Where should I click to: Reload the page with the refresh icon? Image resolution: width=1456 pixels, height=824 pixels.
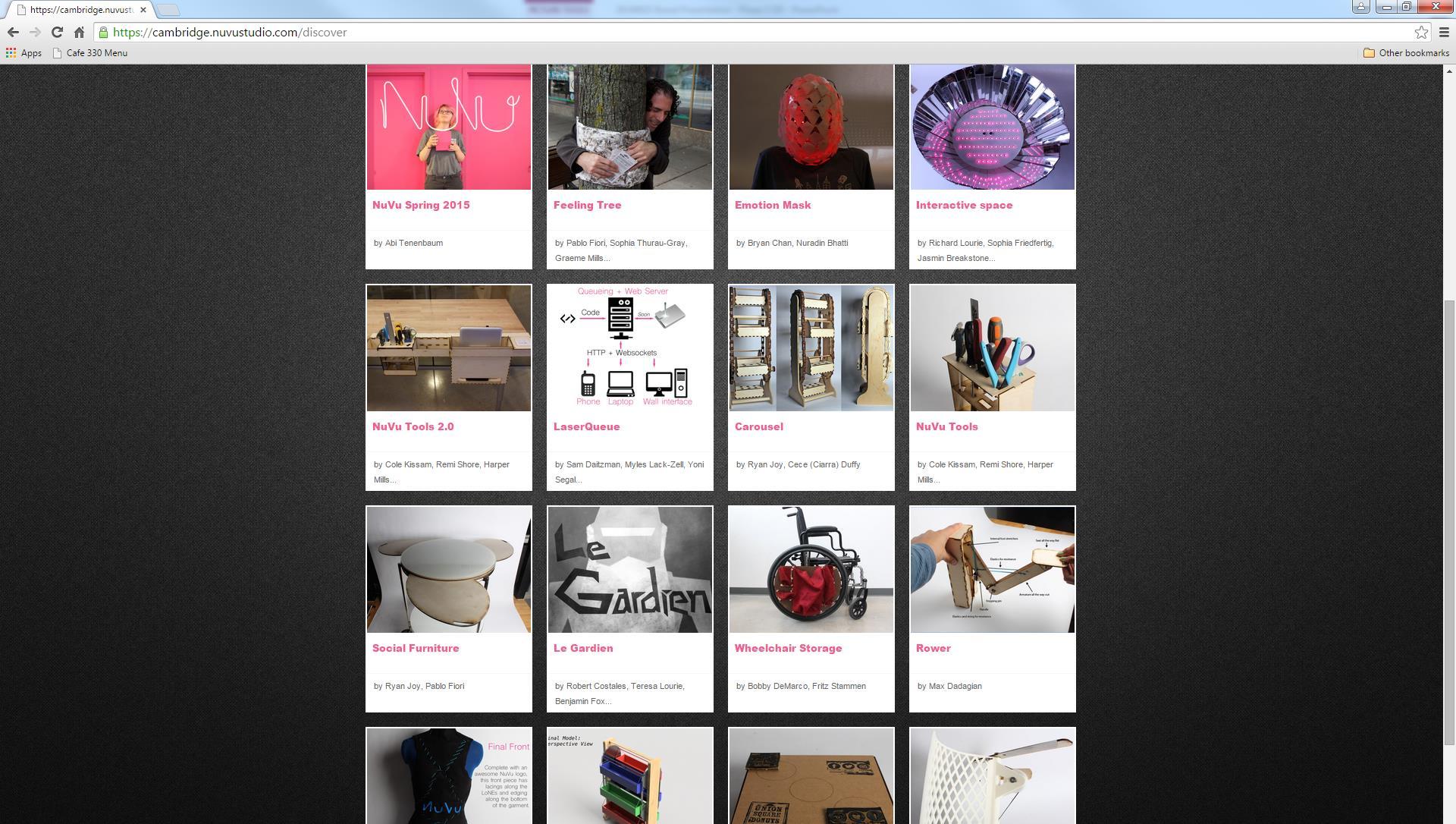tap(57, 33)
